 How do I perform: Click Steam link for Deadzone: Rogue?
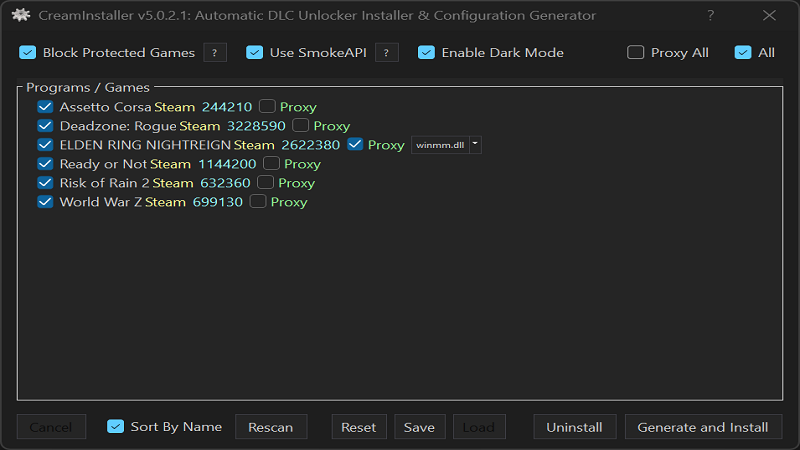click(199, 126)
